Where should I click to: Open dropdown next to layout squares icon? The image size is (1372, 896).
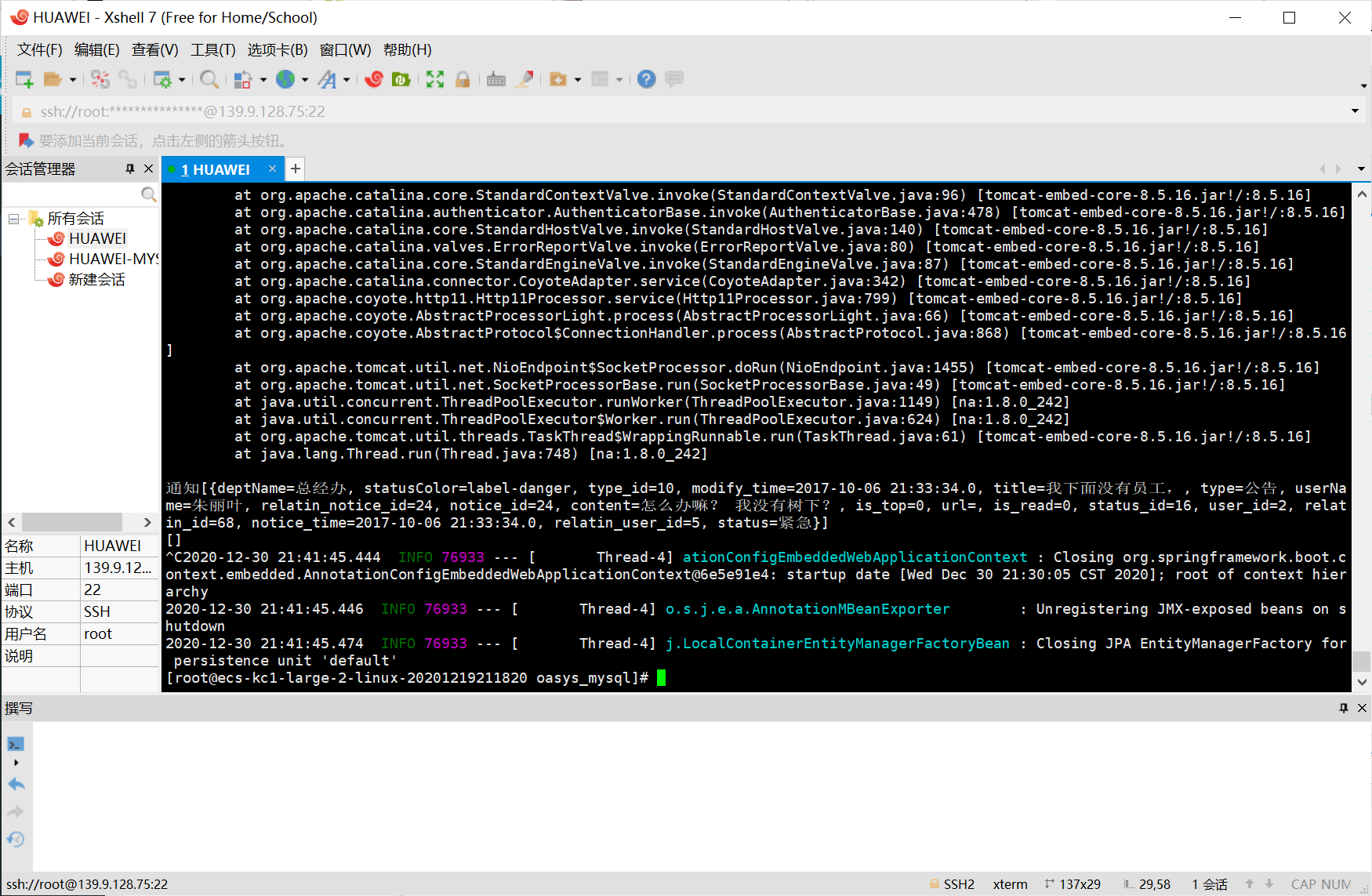(x=263, y=79)
